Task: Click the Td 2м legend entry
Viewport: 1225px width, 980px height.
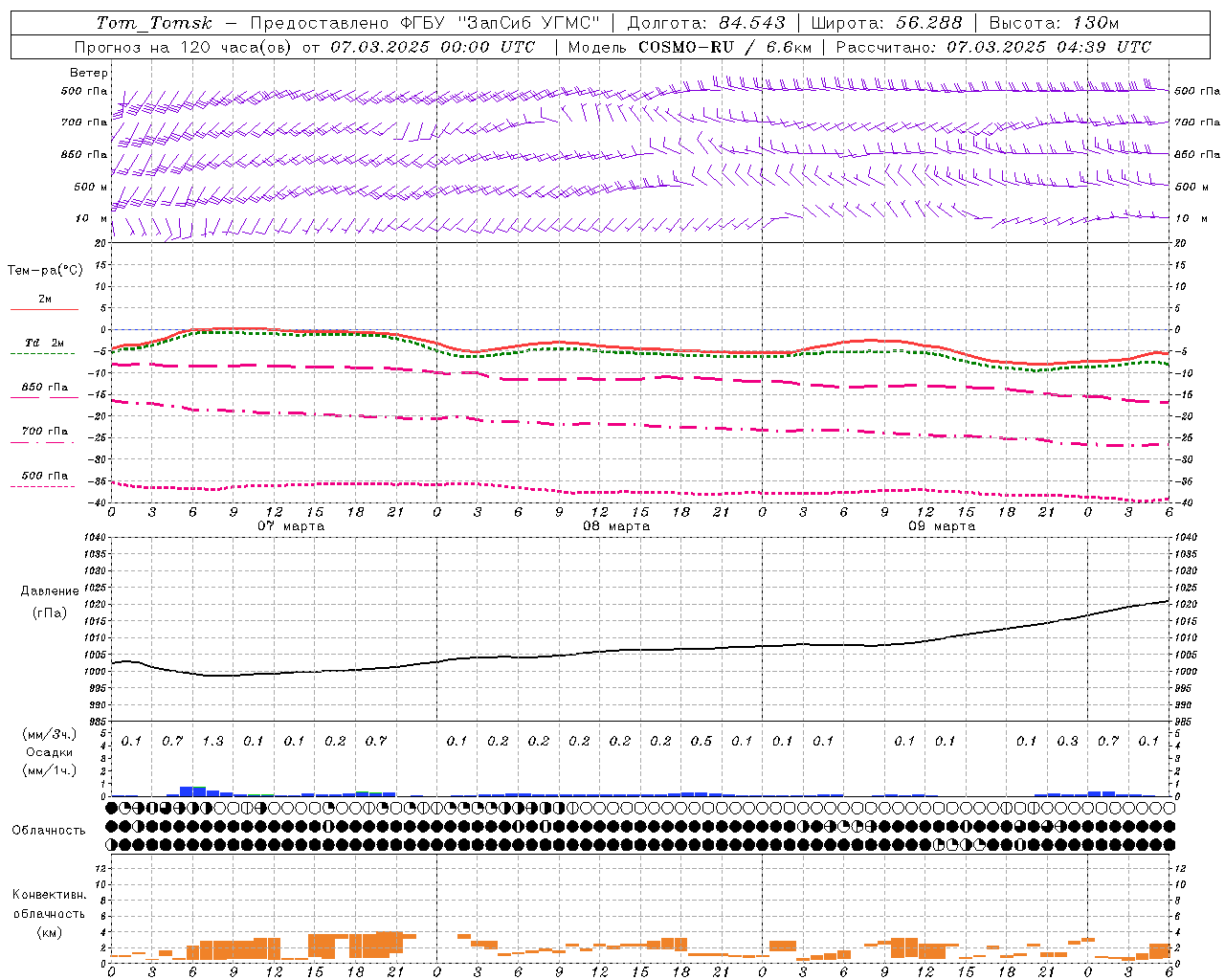Action: [44, 343]
